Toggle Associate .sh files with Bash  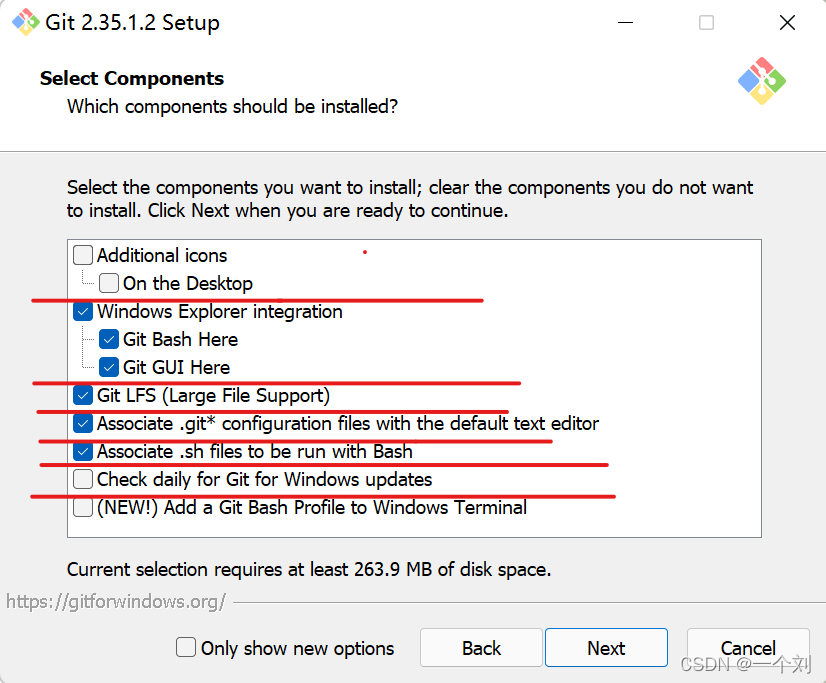tap(84, 451)
